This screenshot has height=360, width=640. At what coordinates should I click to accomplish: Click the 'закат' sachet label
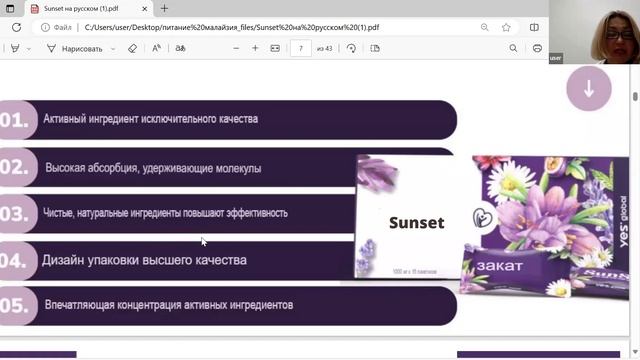(x=500, y=266)
